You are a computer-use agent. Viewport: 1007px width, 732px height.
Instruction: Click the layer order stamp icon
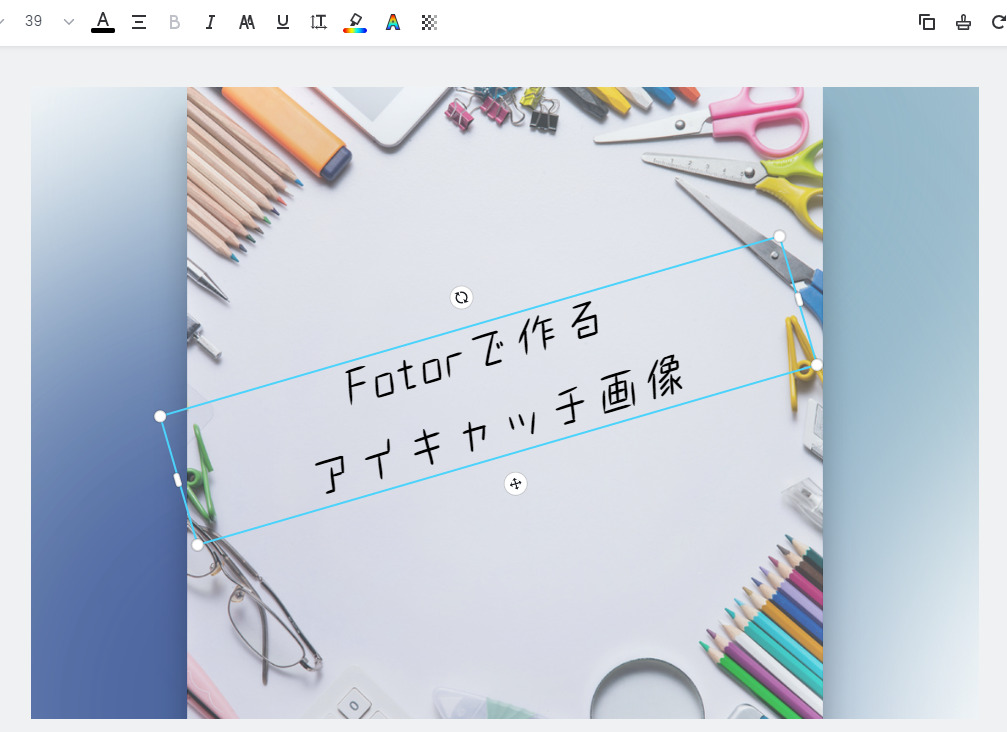pyautogui.click(x=963, y=22)
